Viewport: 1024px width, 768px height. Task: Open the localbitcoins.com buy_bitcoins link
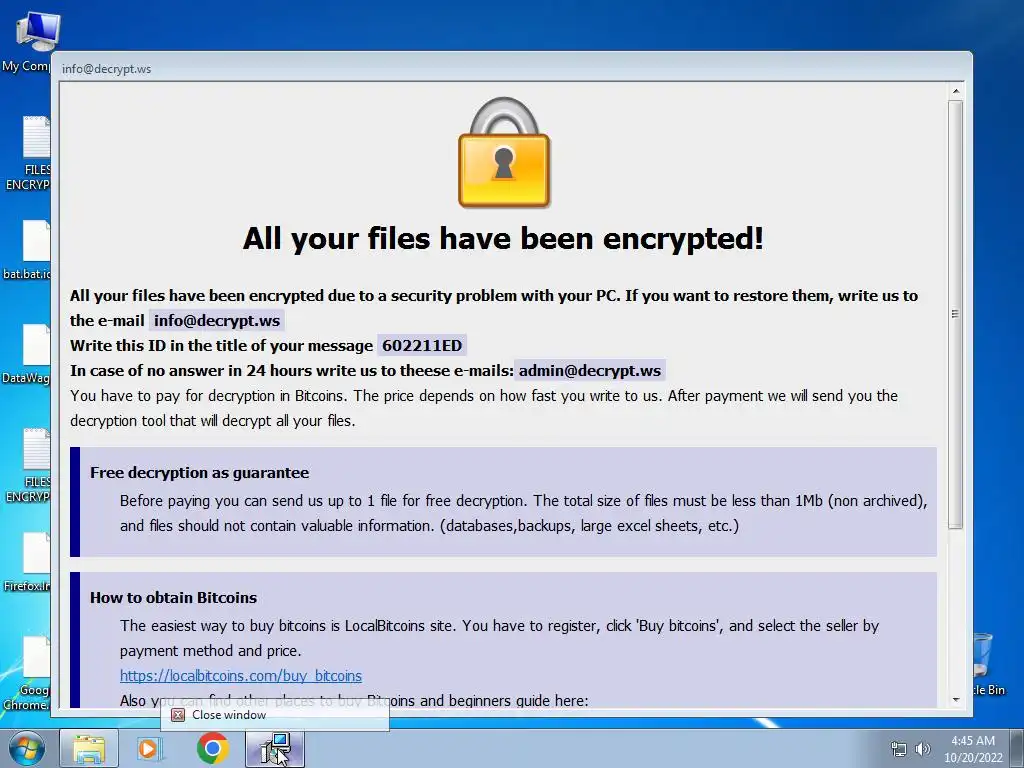click(240, 675)
